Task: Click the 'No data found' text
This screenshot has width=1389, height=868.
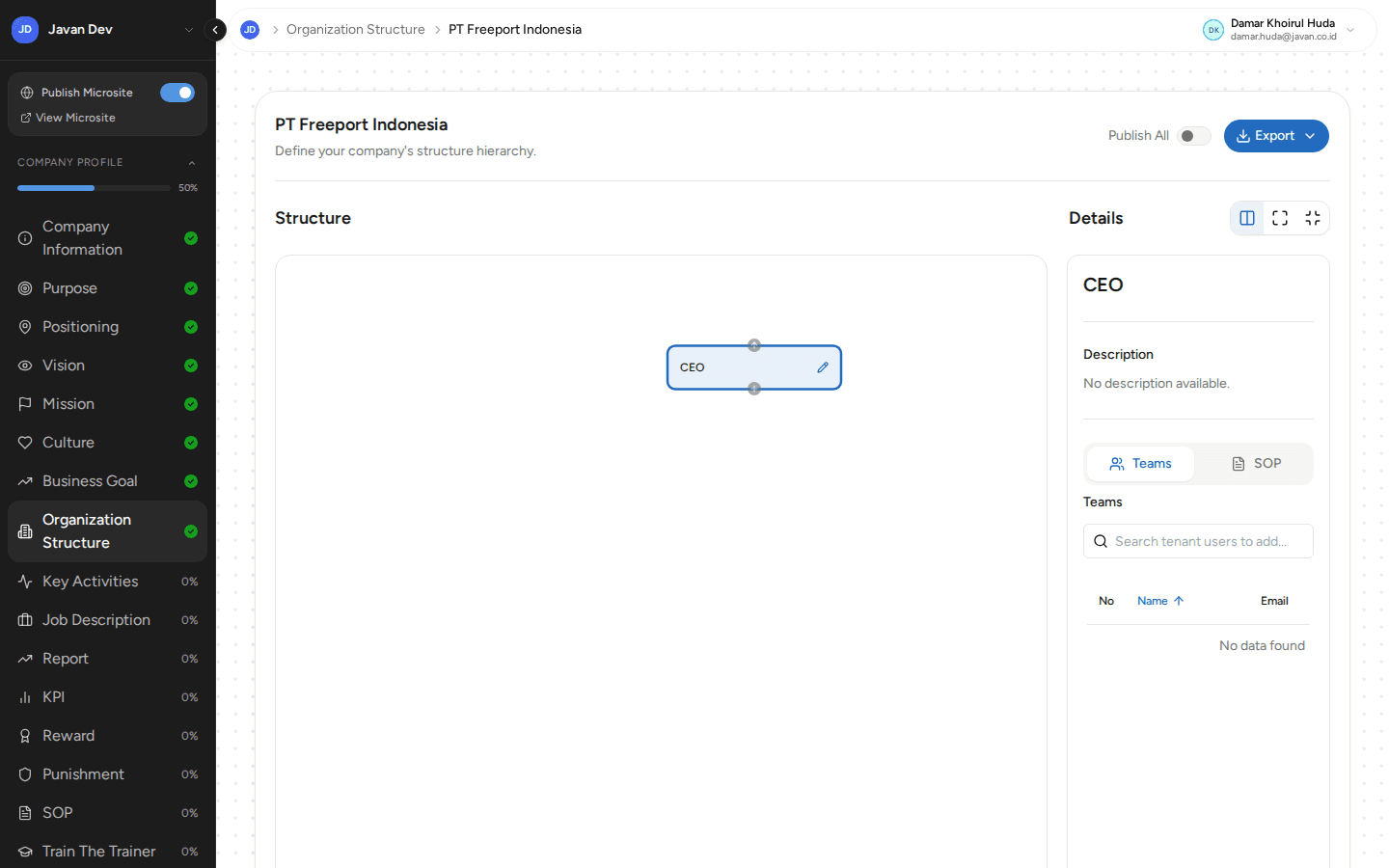Action: click(x=1262, y=646)
